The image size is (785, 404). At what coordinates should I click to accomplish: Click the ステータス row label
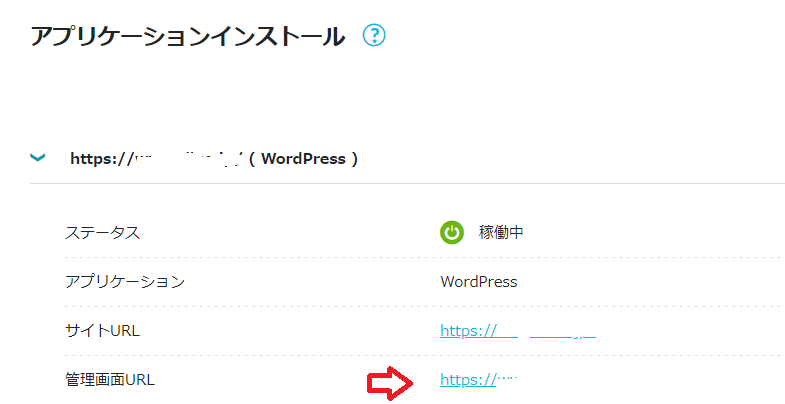[x=102, y=233]
